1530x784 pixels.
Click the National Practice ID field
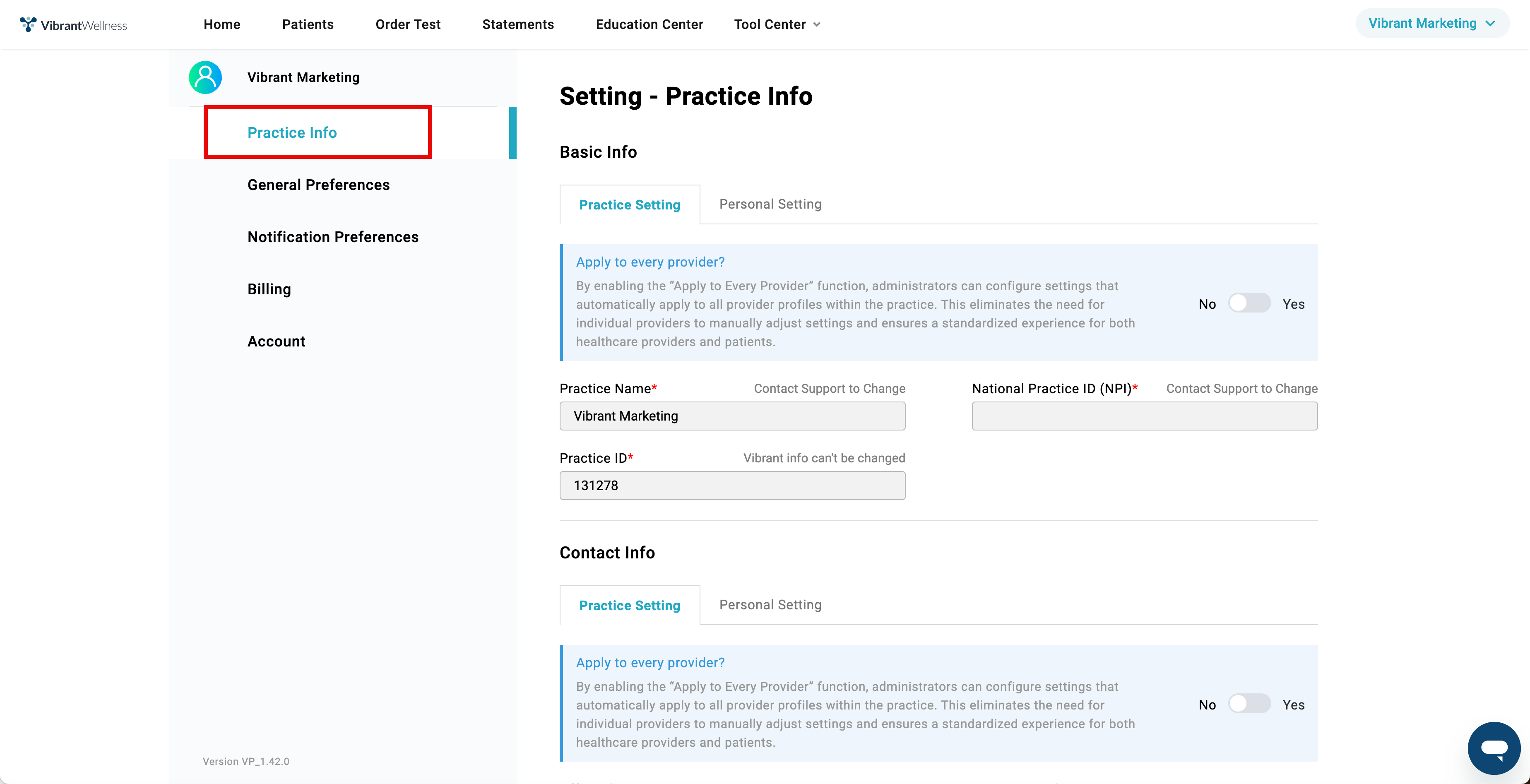[x=1145, y=416]
